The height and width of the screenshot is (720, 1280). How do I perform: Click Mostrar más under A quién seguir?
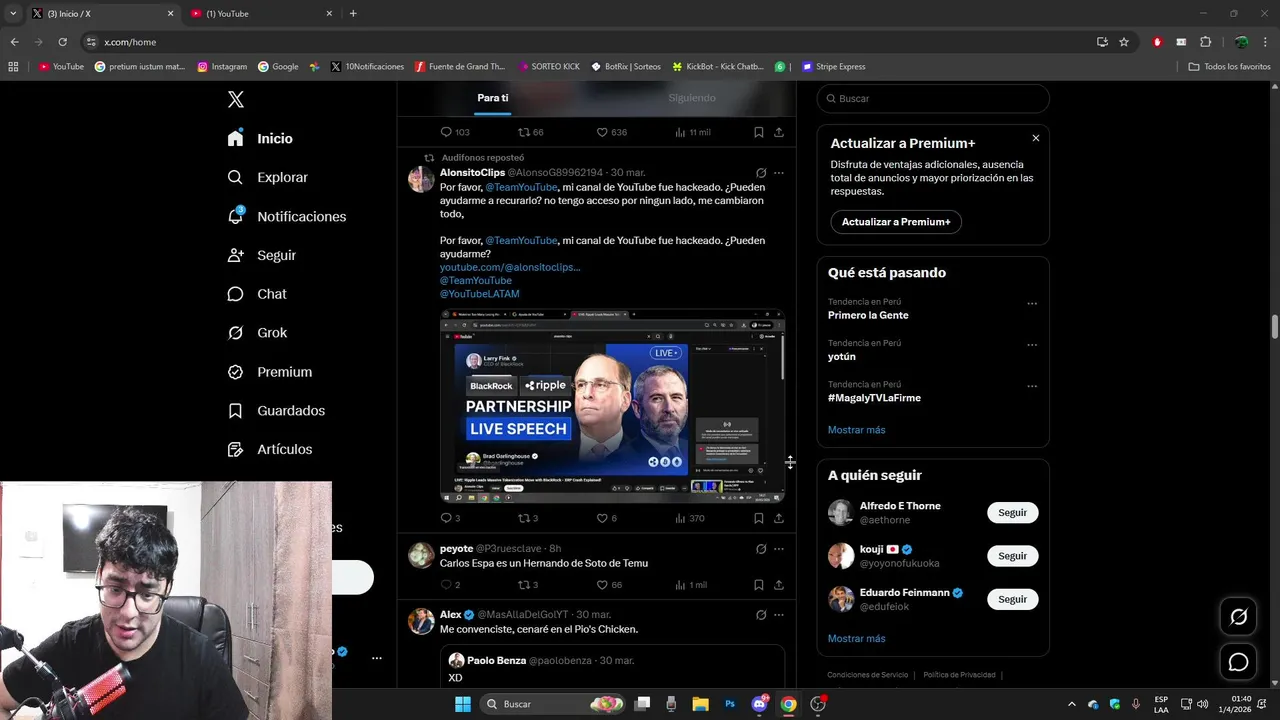click(856, 639)
